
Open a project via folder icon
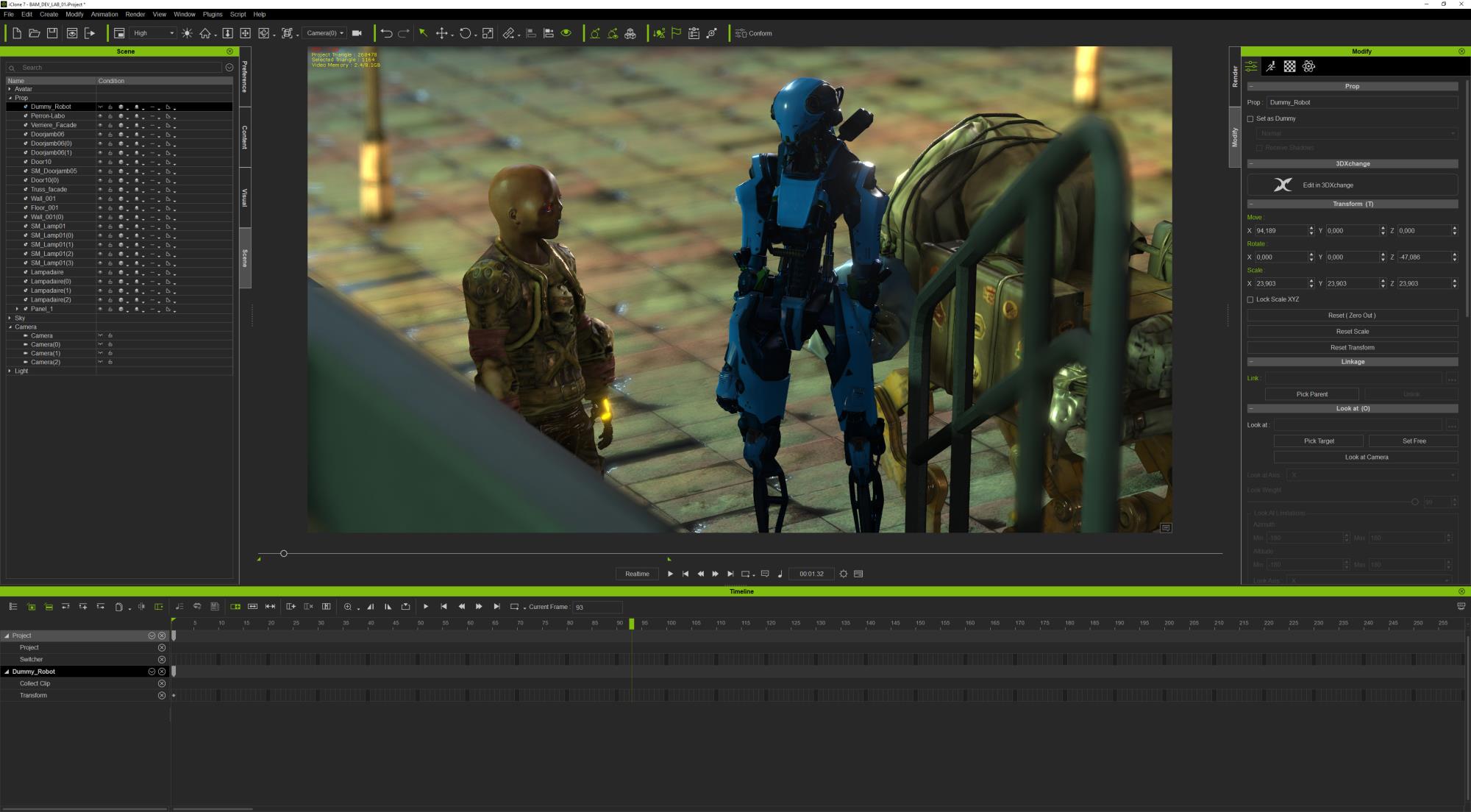(x=34, y=33)
